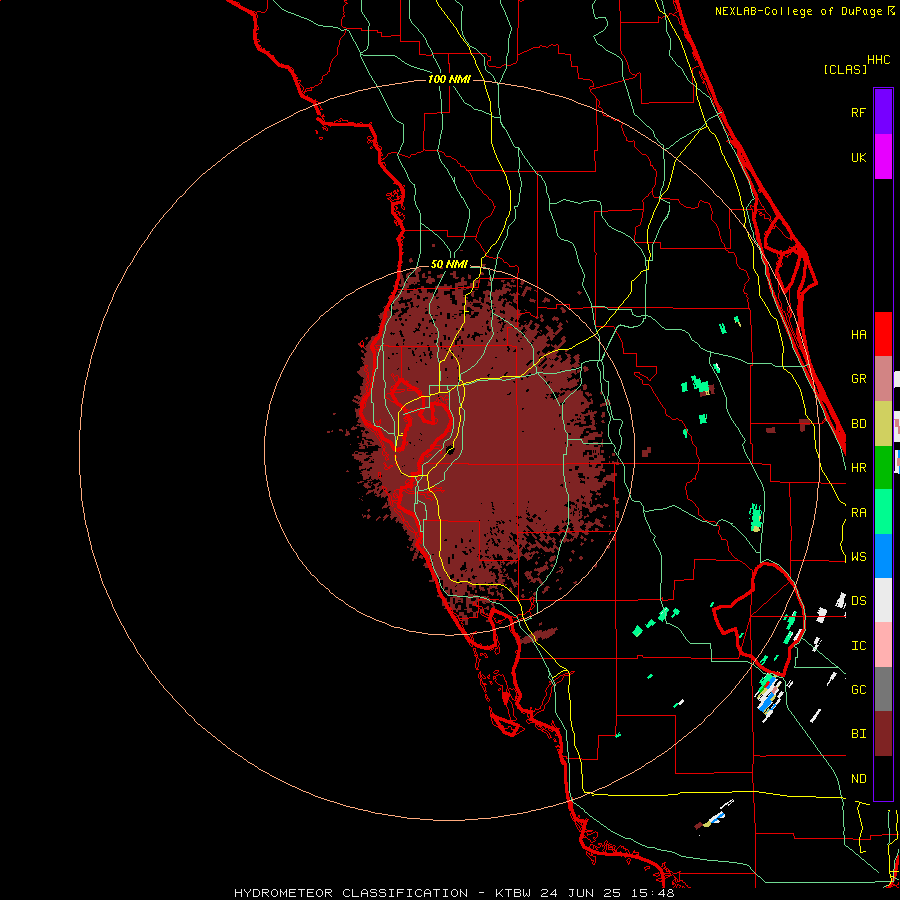Click the GR dusty pink legend swatch
Viewport: 900px width, 900px height.
pos(883,379)
